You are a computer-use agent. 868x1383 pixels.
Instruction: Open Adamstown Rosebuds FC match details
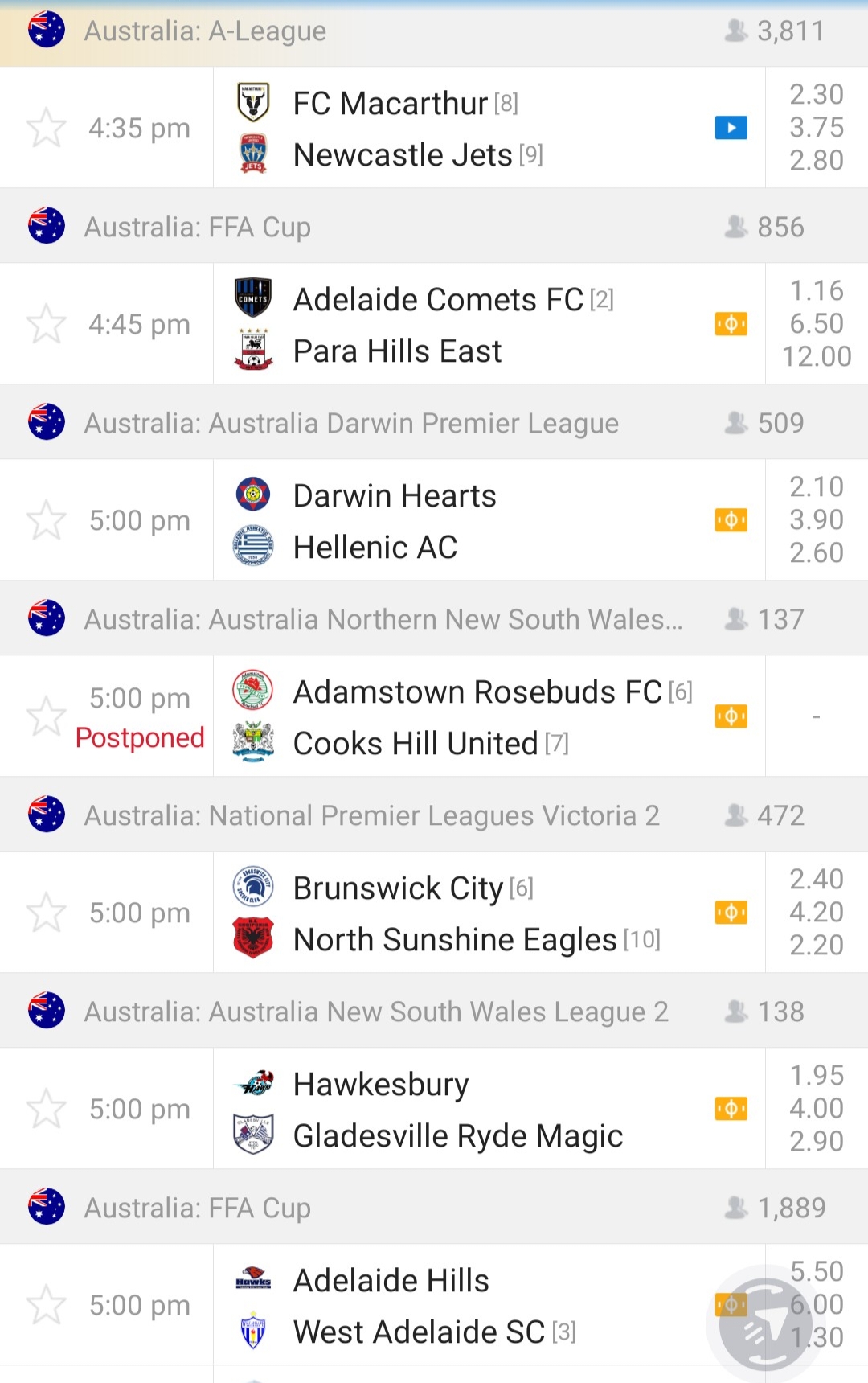click(477, 692)
